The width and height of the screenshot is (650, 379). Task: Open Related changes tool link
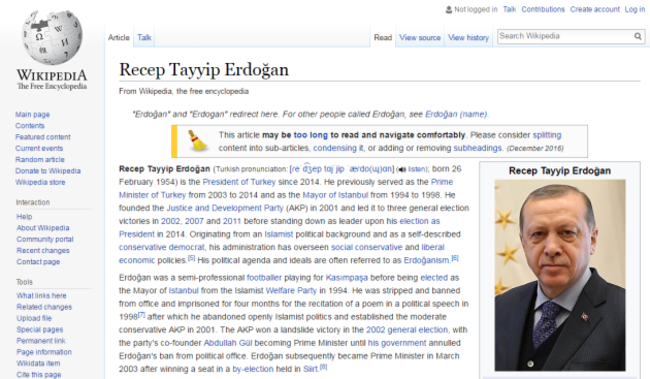pyautogui.click(x=44, y=307)
